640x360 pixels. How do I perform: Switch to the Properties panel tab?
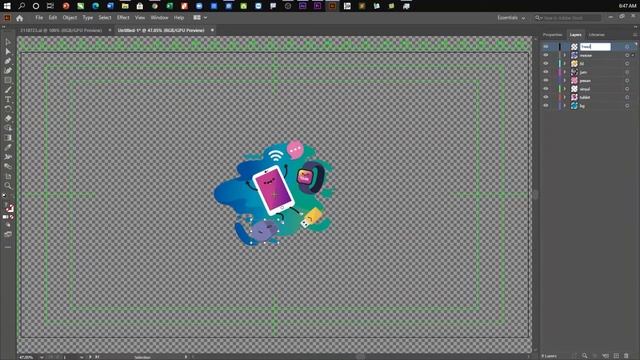(552, 35)
